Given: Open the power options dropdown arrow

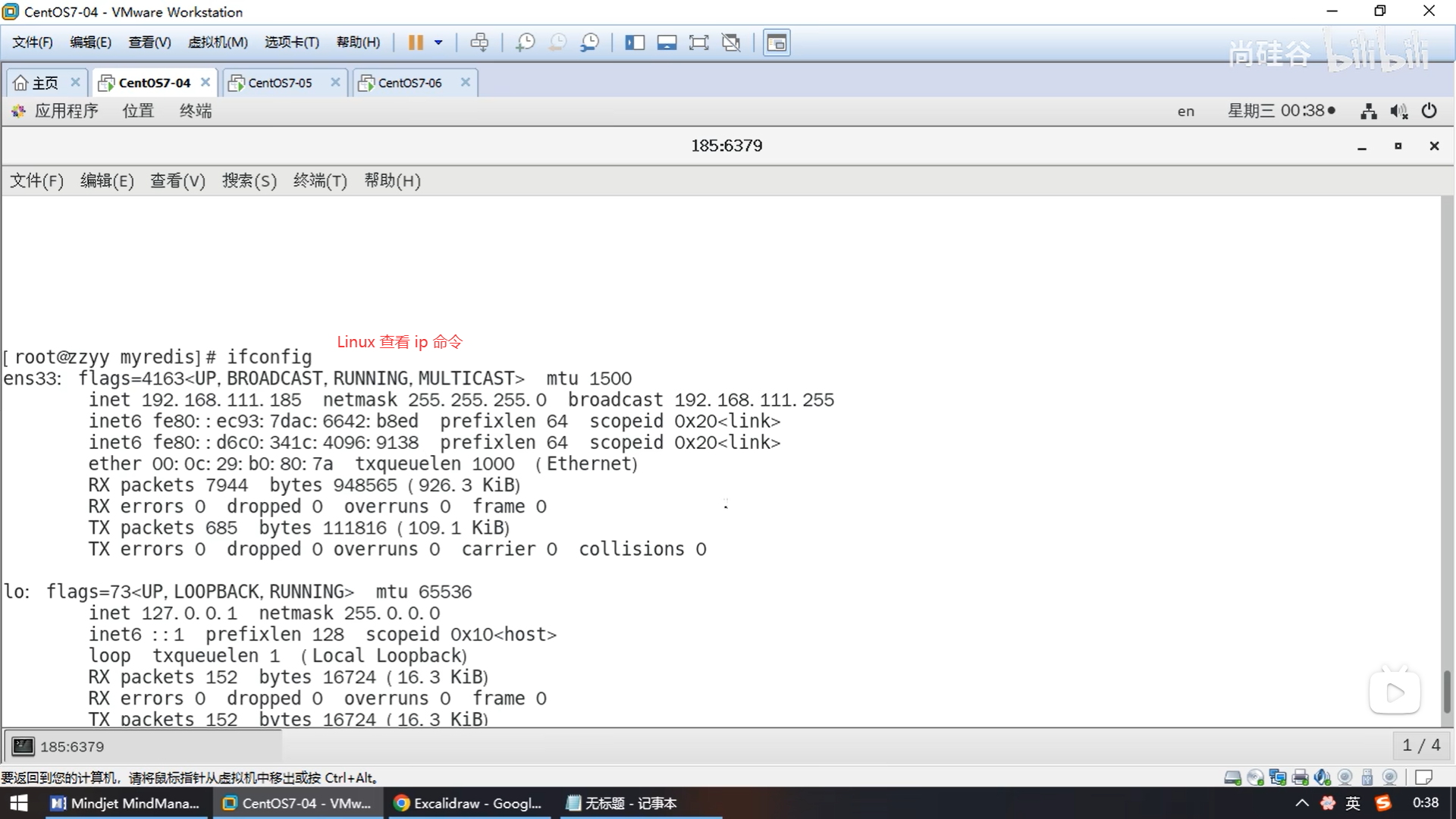Looking at the screenshot, I should (x=438, y=42).
